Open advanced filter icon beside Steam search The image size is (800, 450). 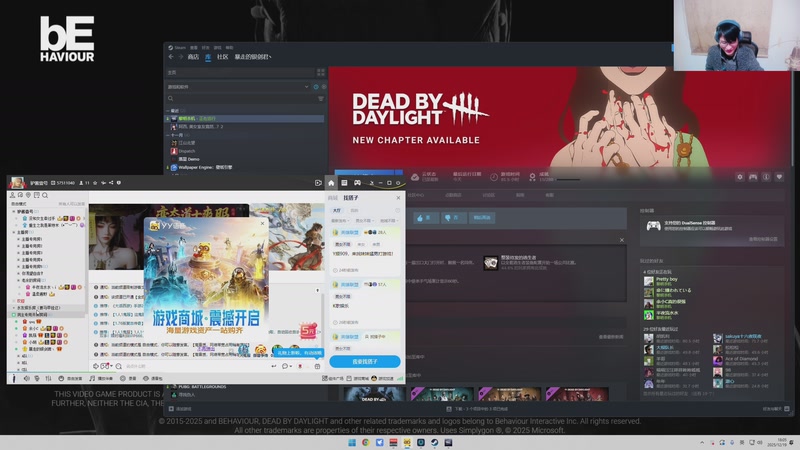(x=321, y=98)
